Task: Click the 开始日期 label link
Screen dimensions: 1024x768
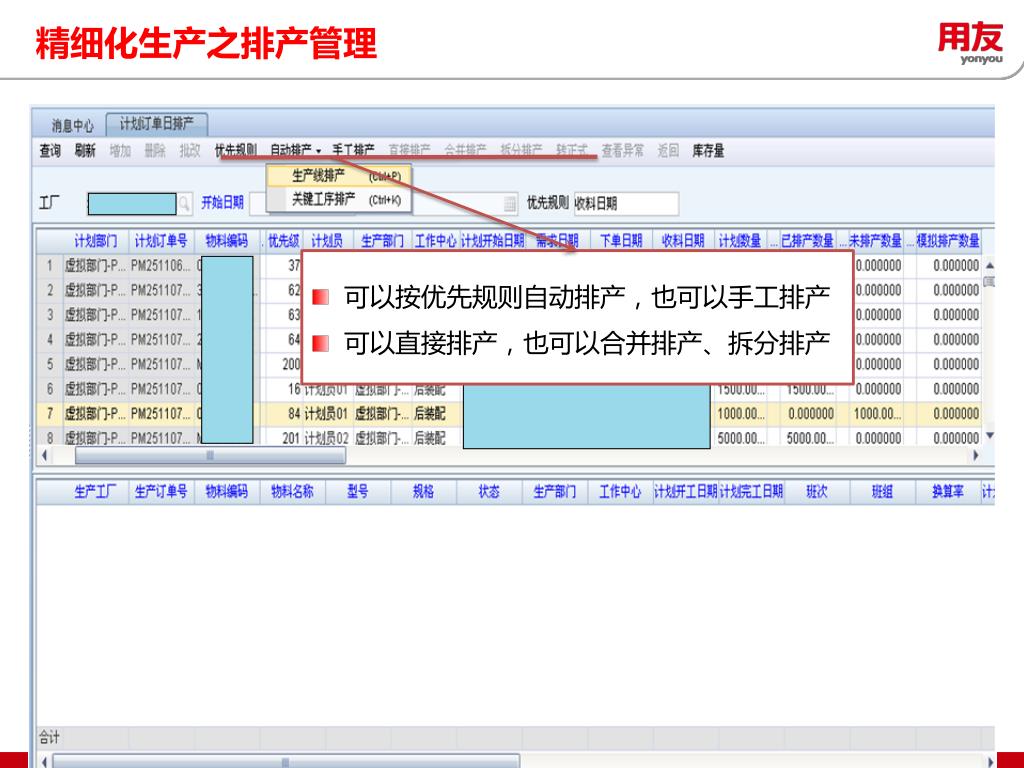Action: tap(223, 202)
